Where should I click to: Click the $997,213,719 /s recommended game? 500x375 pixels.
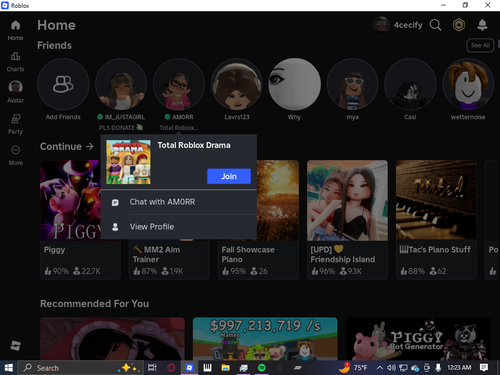point(265,339)
